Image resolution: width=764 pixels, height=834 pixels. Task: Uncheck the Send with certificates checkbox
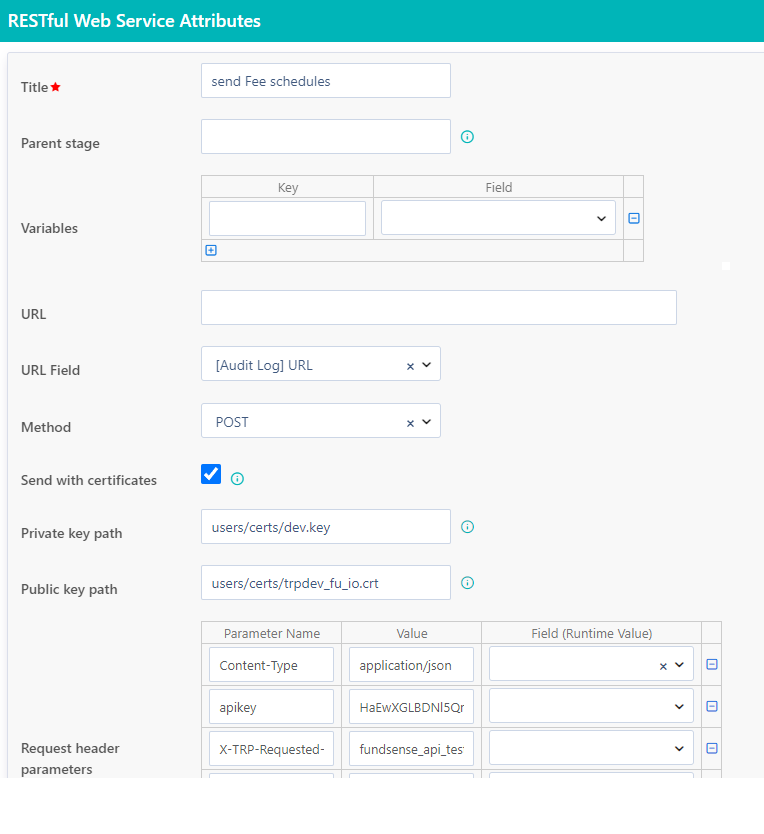point(211,474)
